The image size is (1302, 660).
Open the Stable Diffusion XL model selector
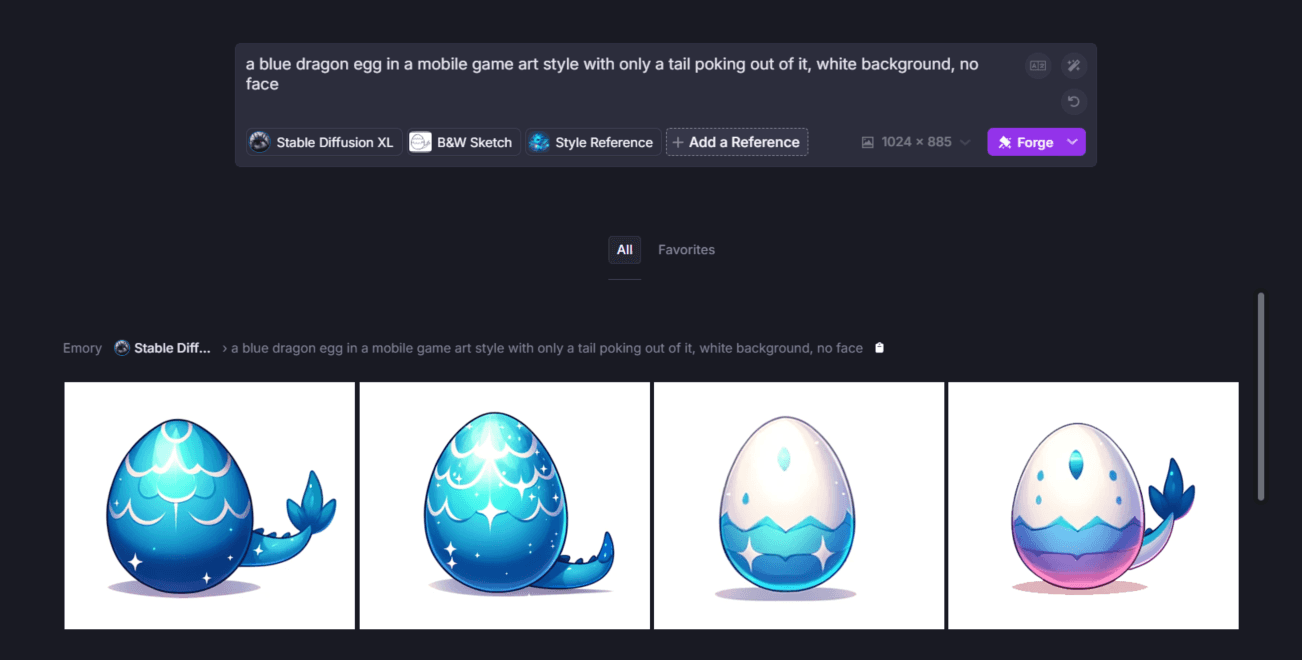pos(325,142)
